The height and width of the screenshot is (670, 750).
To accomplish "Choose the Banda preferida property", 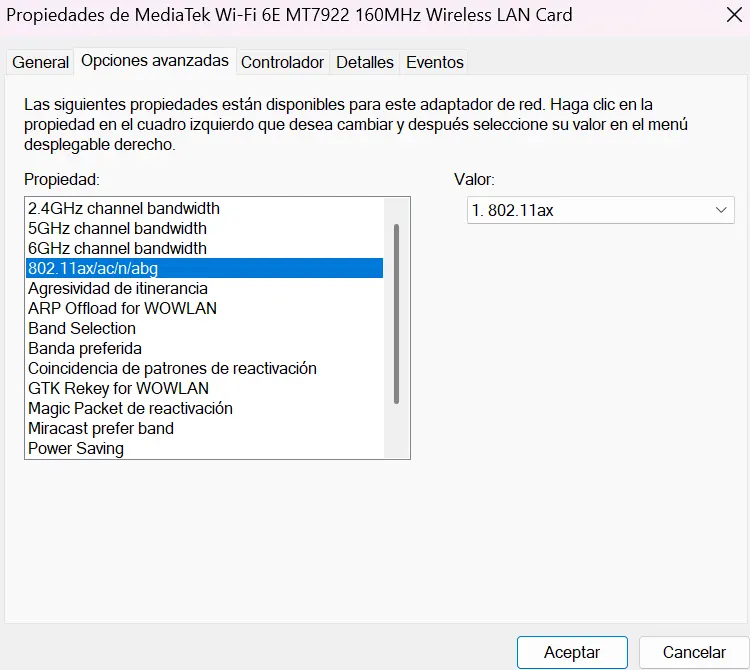I will tap(205, 349).
